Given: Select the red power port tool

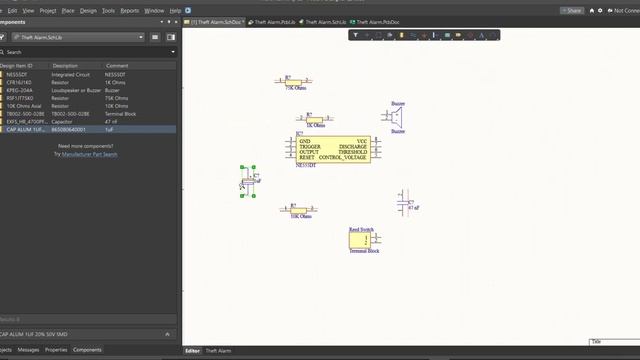Looking at the screenshot, I should click(x=424, y=36).
